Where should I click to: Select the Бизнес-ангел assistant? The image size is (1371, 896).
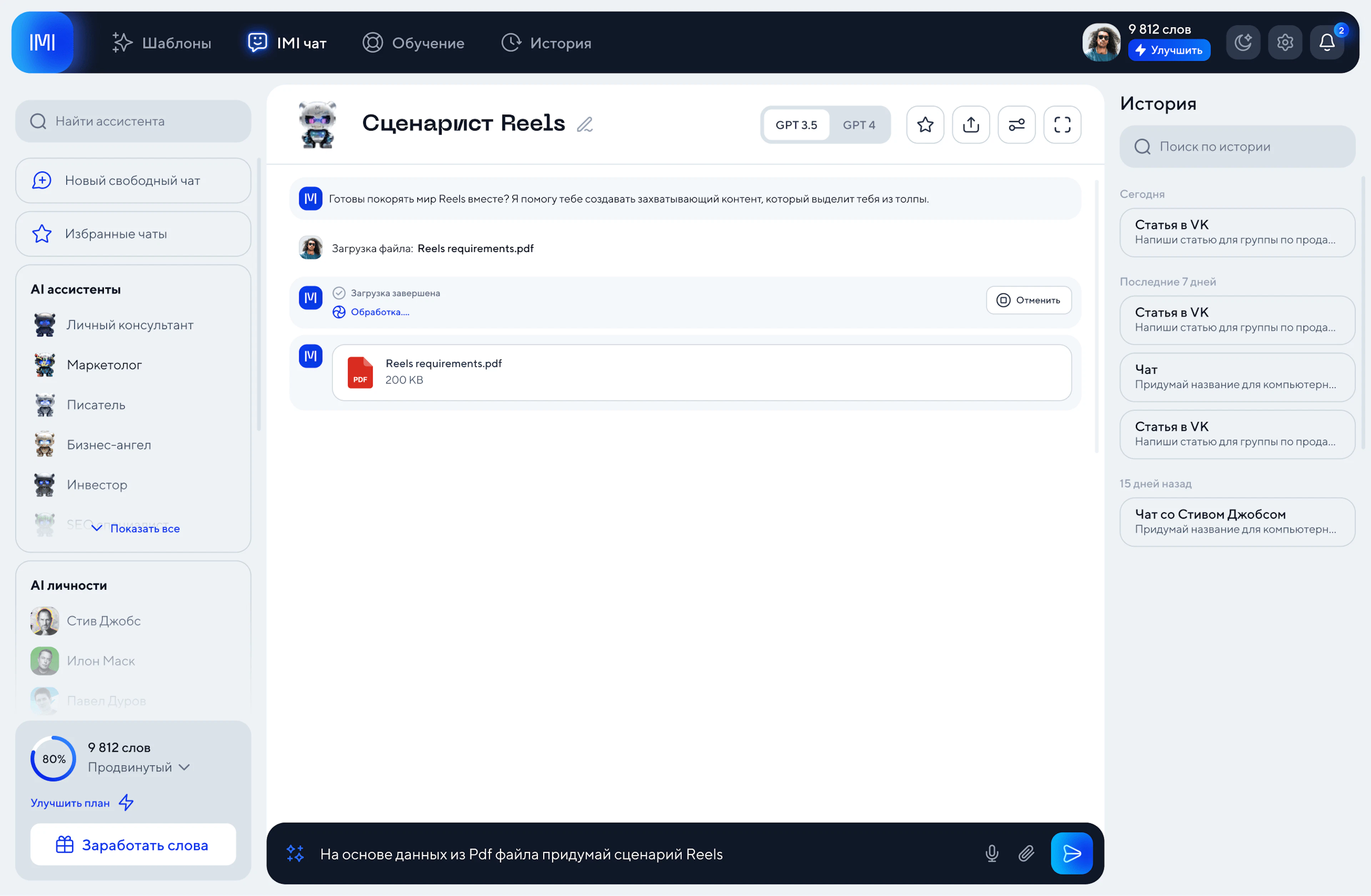(x=92, y=444)
